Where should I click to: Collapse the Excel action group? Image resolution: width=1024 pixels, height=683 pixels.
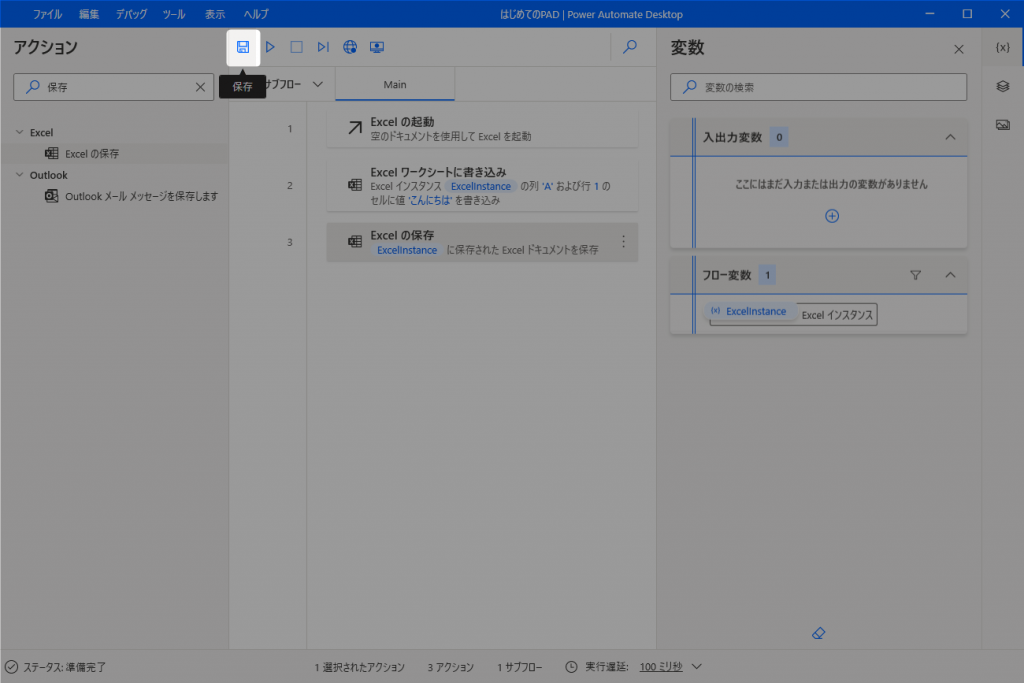20,132
